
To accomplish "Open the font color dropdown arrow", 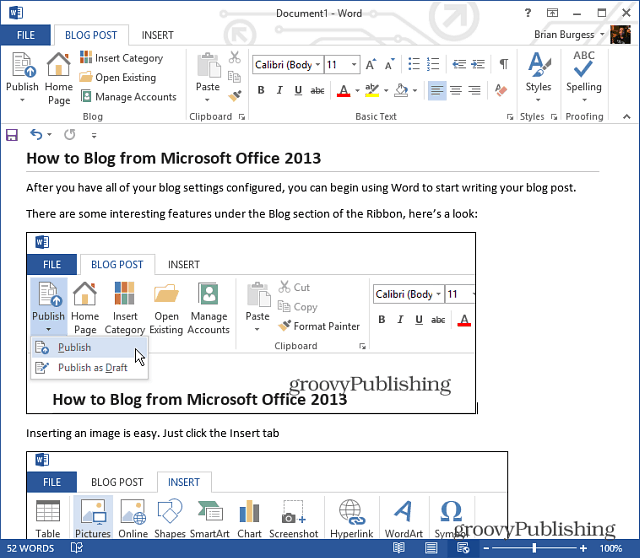I will click(x=357, y=90).
